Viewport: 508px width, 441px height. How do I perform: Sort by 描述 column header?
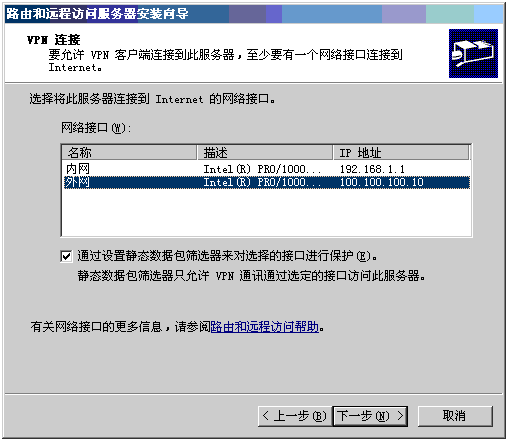tap(265, 153)
